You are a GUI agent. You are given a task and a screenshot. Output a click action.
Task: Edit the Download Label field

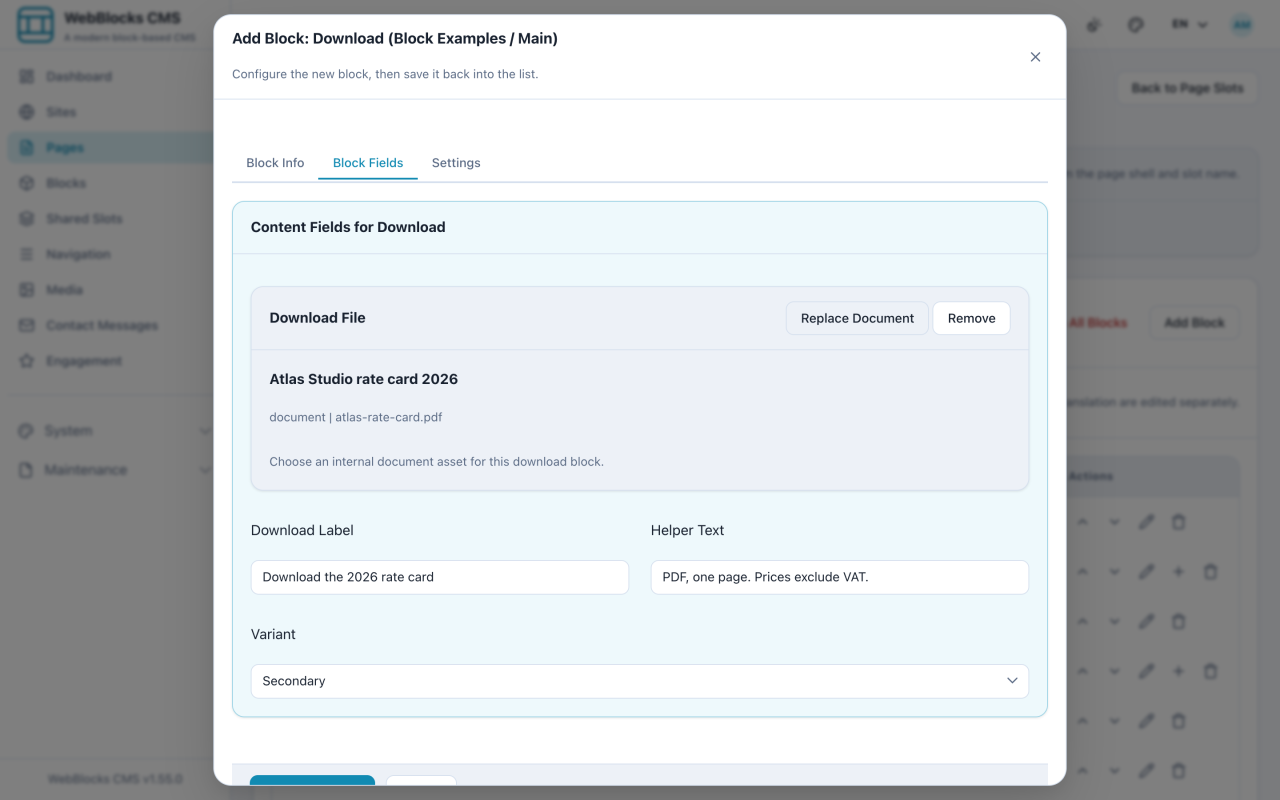[440, 577]
